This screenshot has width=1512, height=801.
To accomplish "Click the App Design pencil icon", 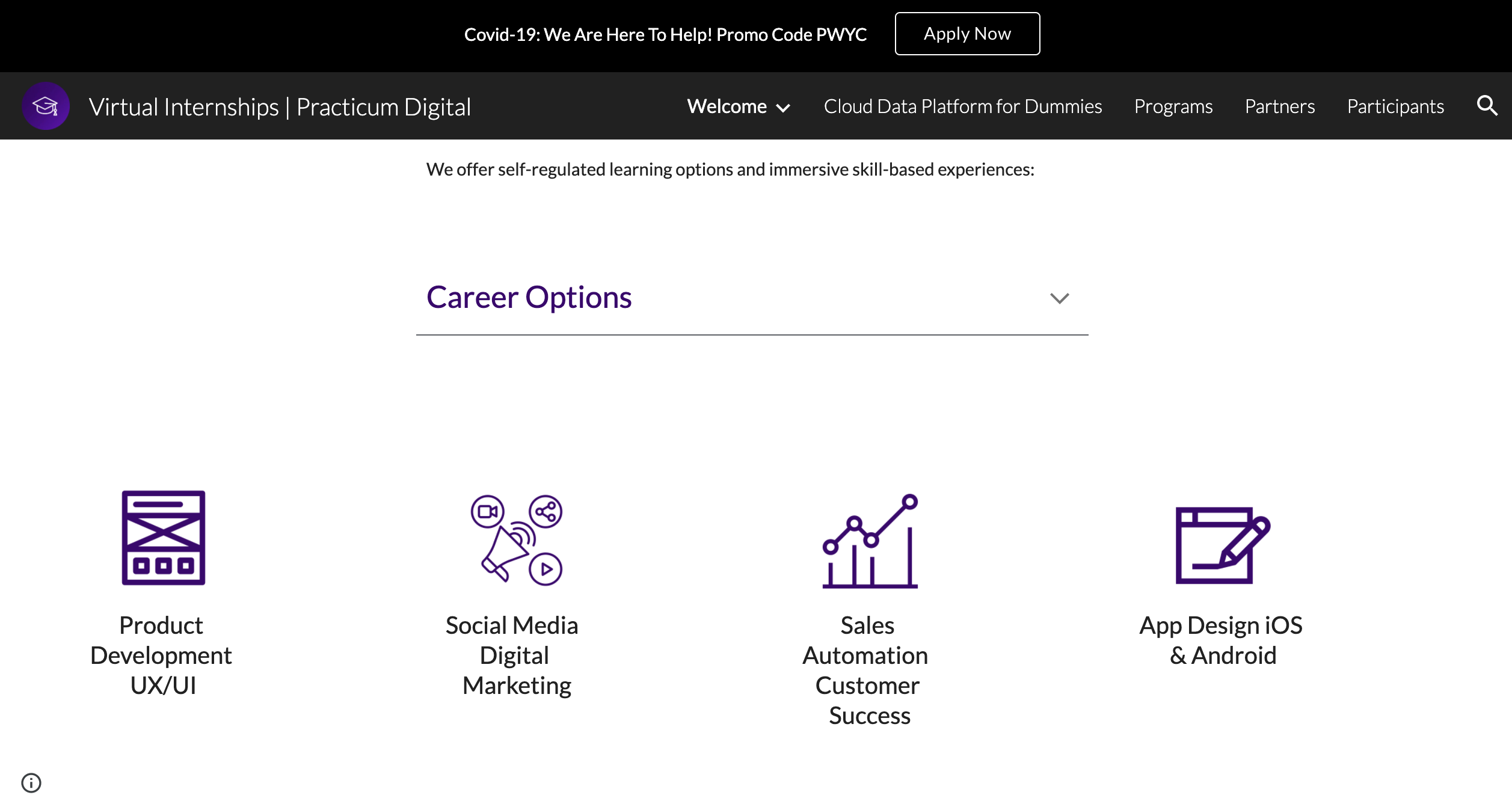I will (1222, 544).
